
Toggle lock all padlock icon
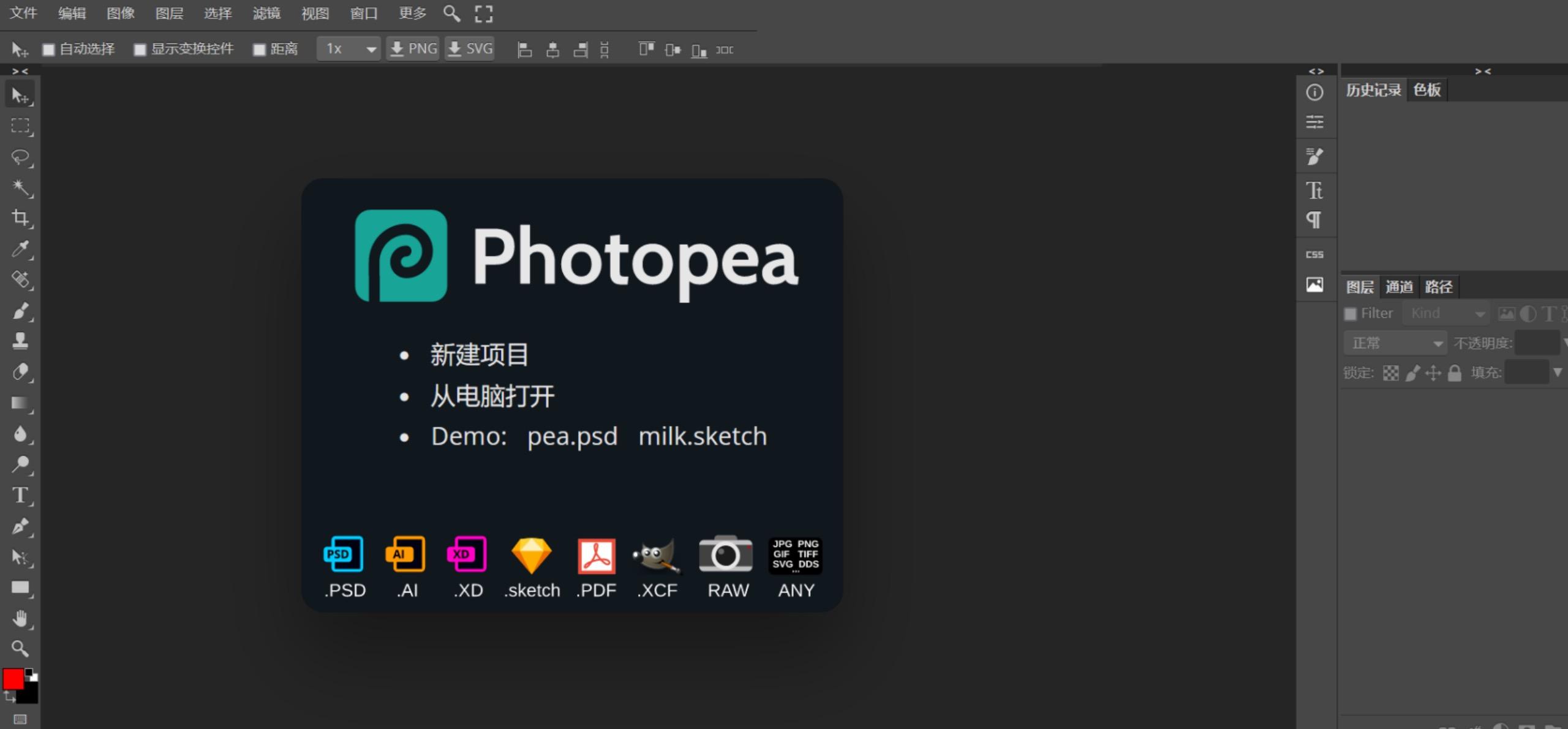click(x=1455, y=373)
